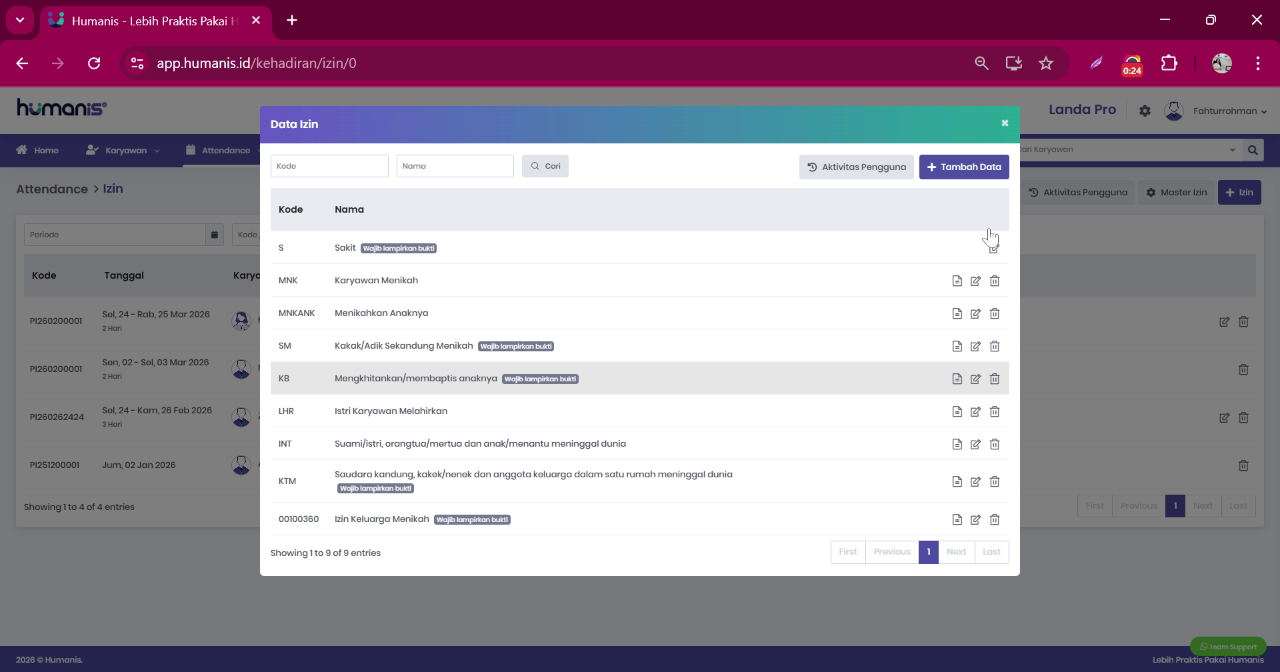Click the employee search magnifier icon
The height and width of the screenshot is (672, 1280).
[1253, 150]
